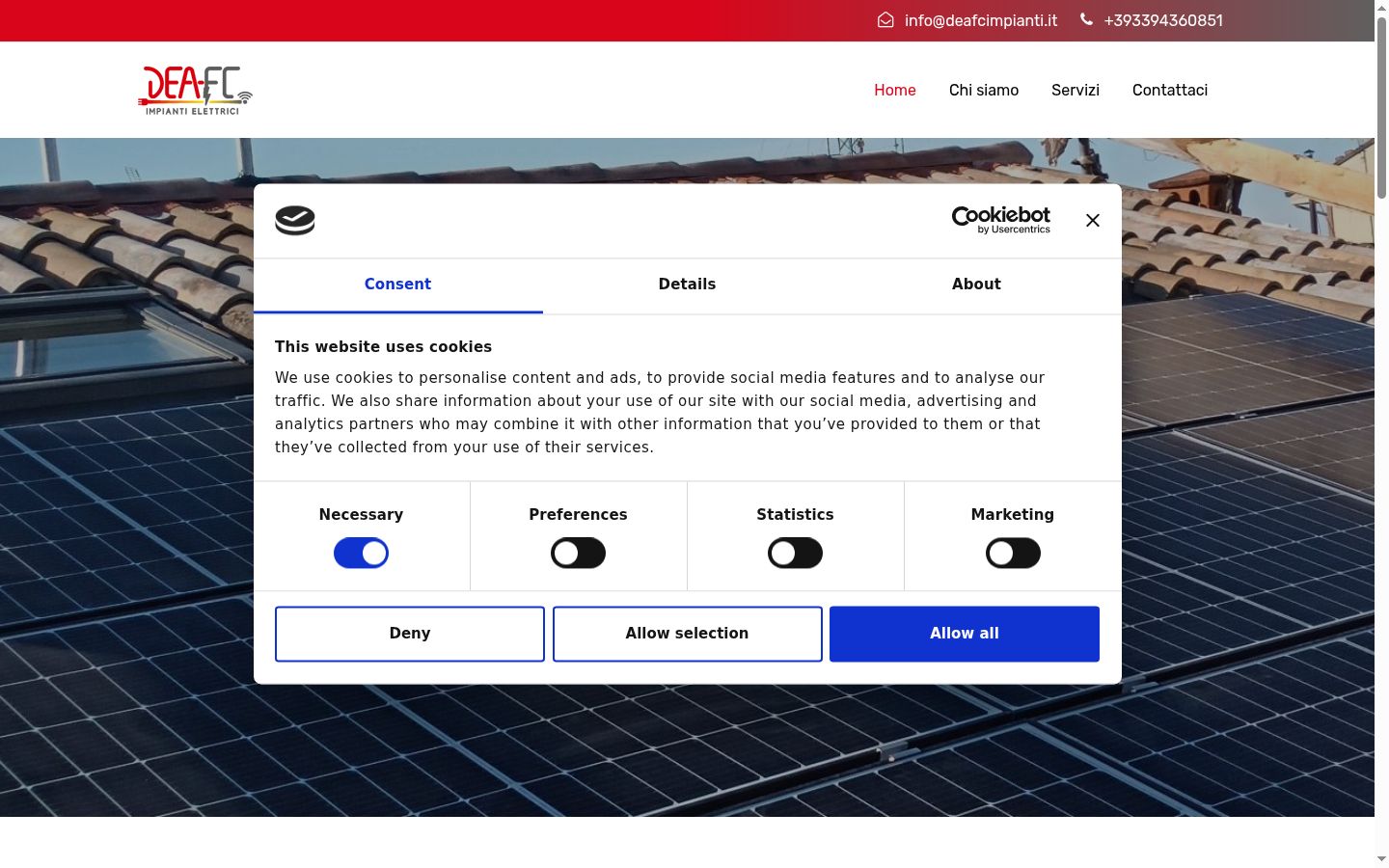Image resolution: width=1389 pixels, height=868 pixels.
Task: Go to the Chi siamo page
Action: click(984, 90)
